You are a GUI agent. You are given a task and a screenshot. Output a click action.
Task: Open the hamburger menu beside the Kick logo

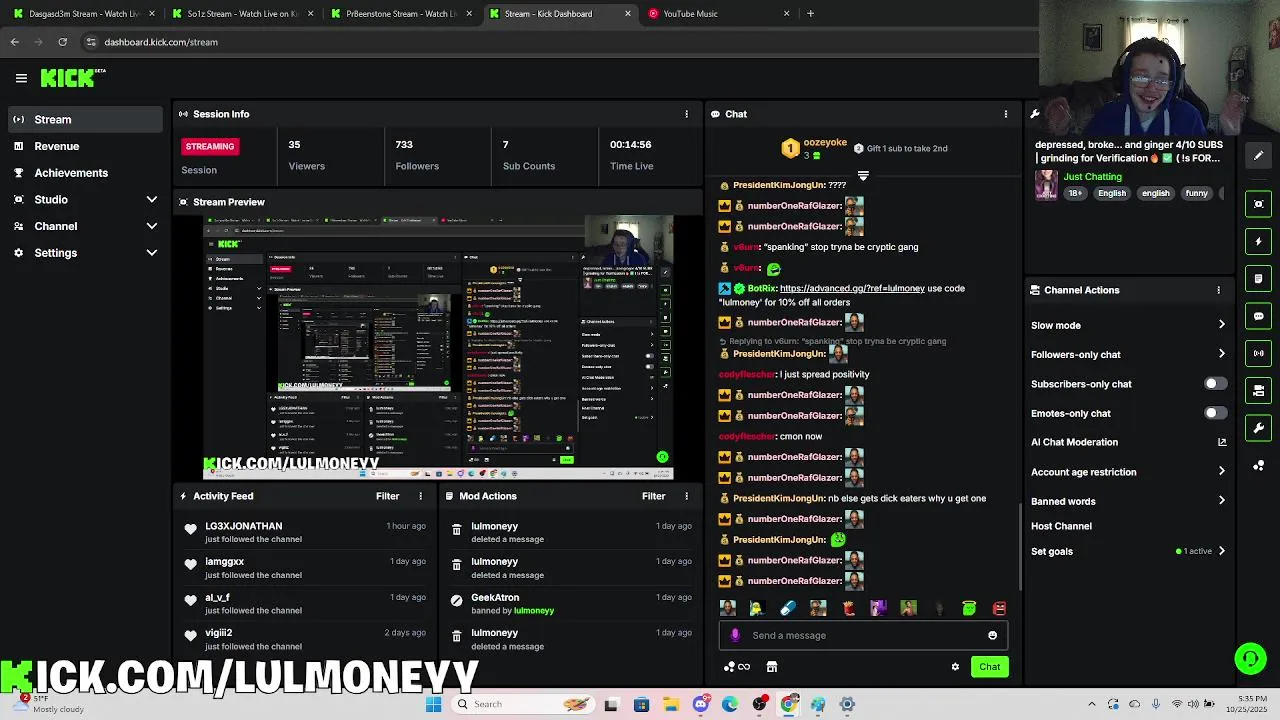coord(21,78)
